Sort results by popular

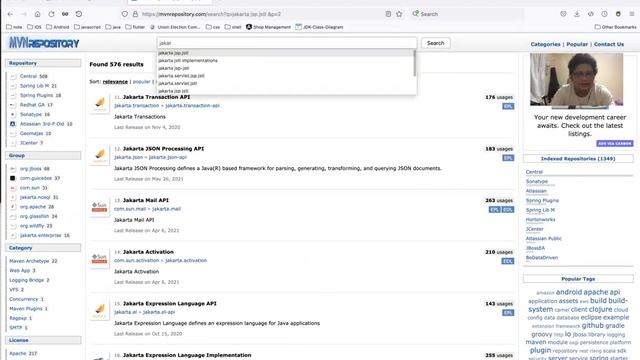click(142, 82)
